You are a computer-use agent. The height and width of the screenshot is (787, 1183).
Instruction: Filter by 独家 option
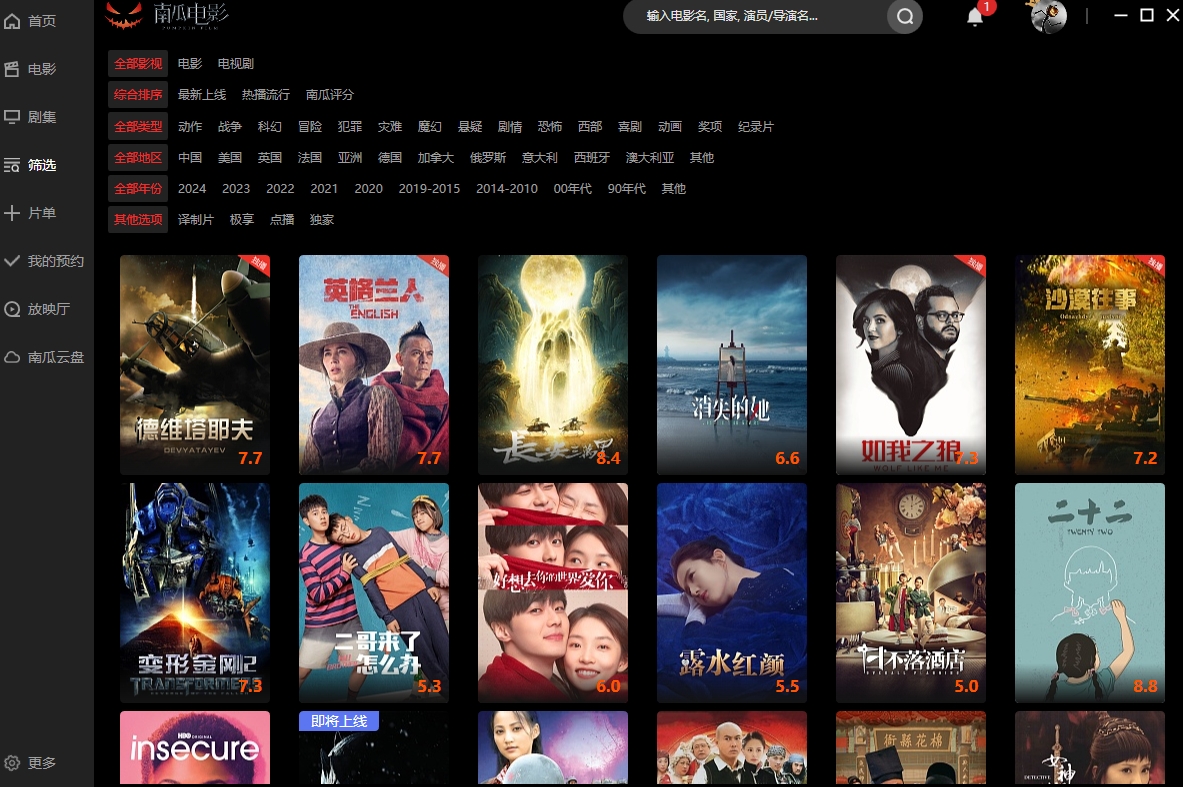point(322,220)
